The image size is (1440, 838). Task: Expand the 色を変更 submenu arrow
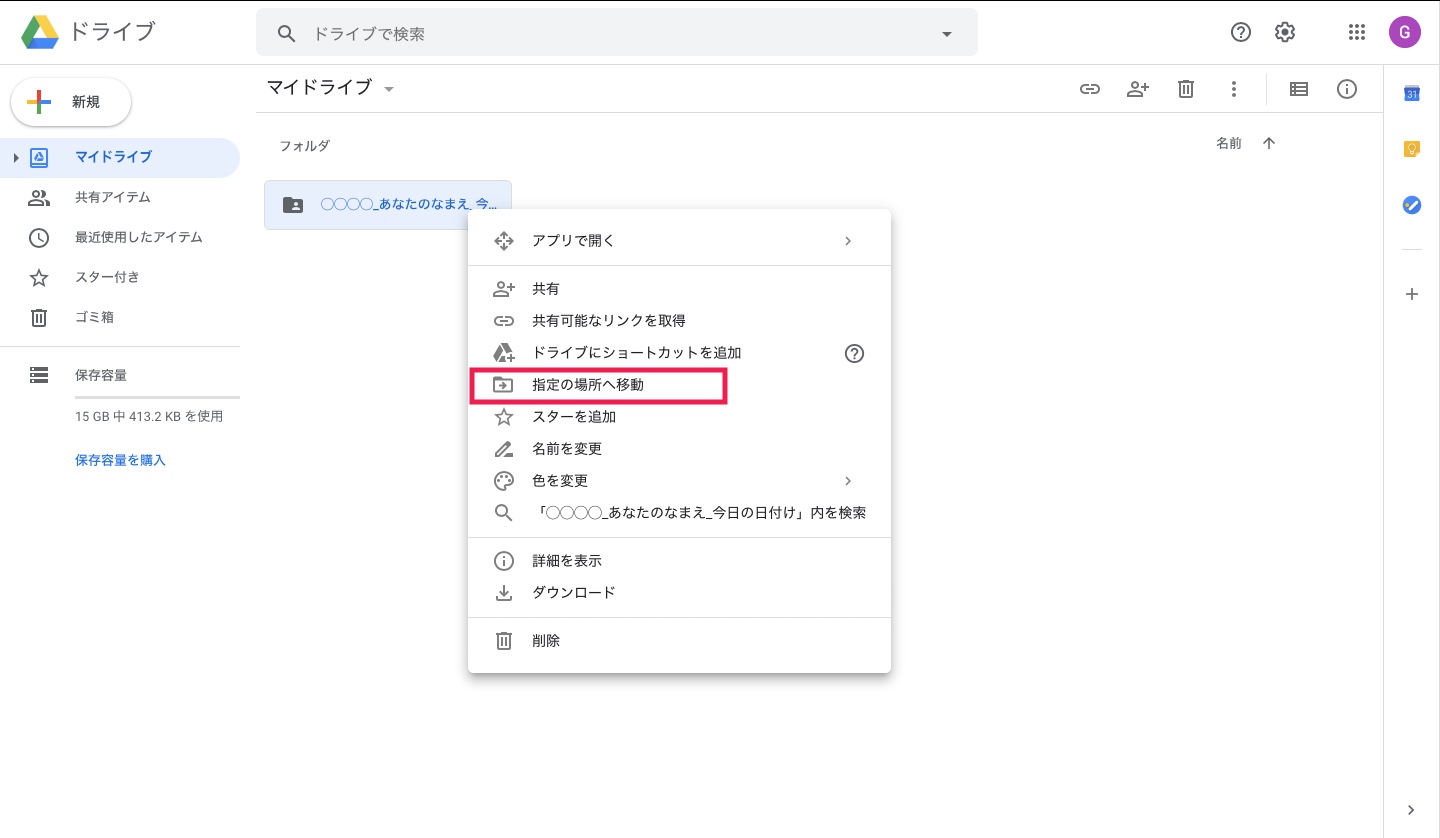point(848,481)
